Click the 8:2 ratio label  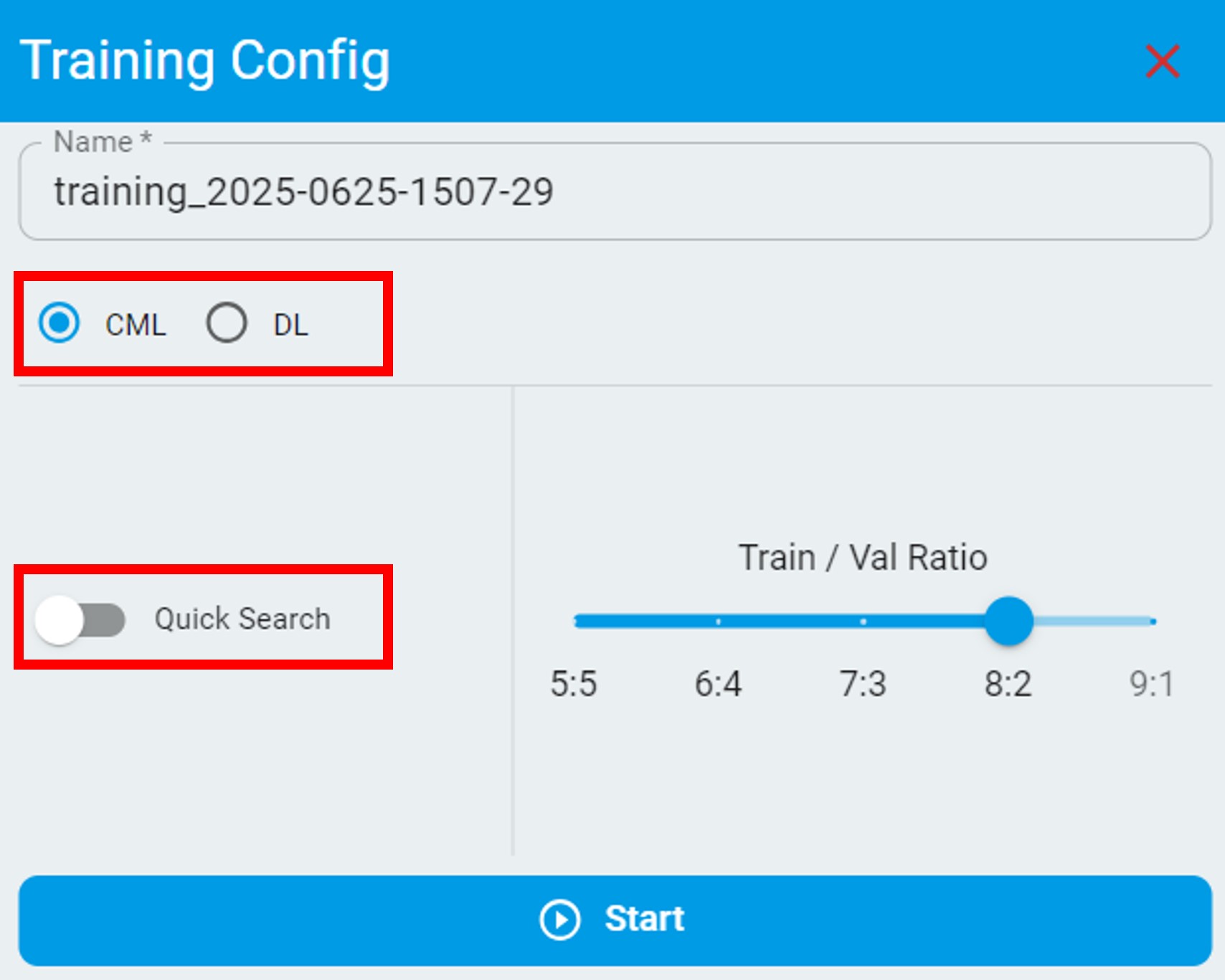pyautogui.click(x=1008, y=684)
